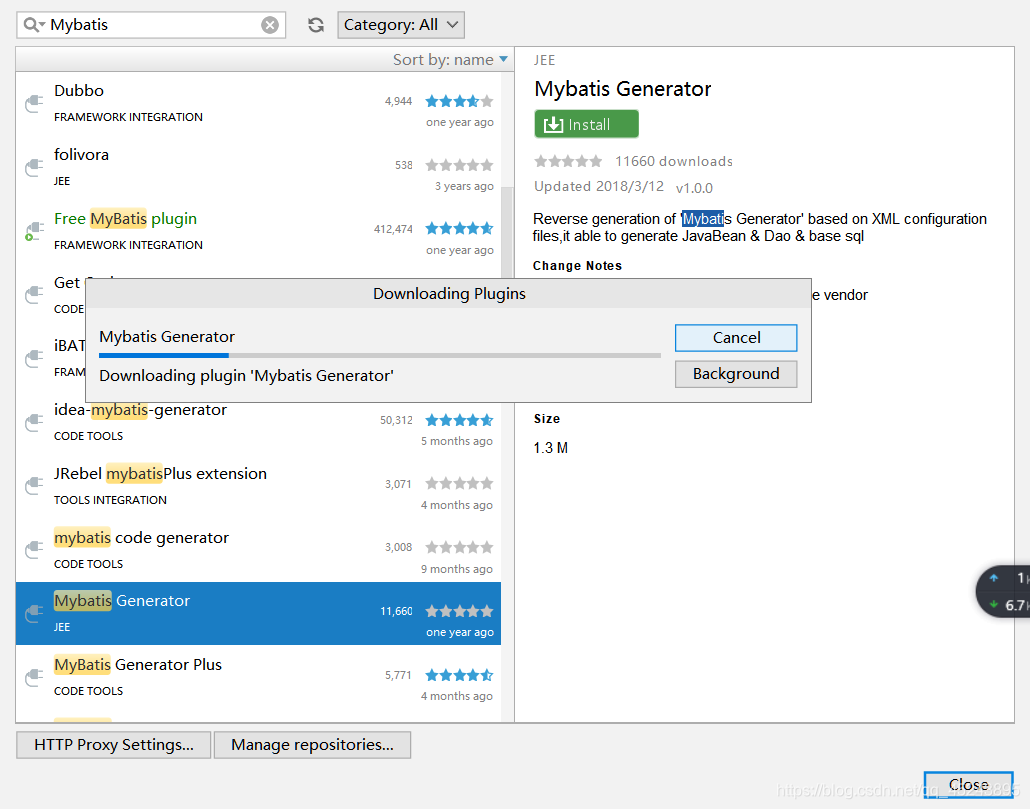The height and width of the screenshot is (809, 1030).
Task: Click inside the Mybatis search field
Action: coord(151,25)
